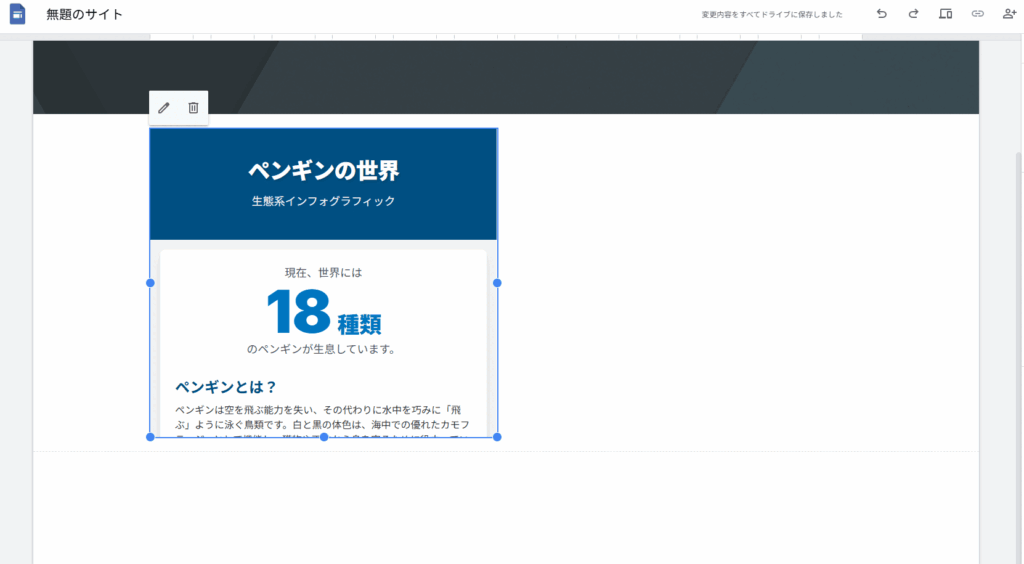Undo the last action

coord(881,14)
